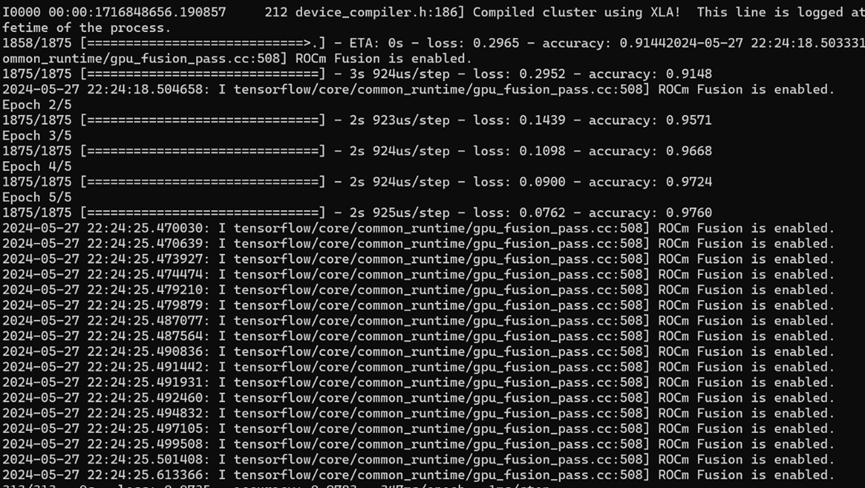Click the timestamp 22:24:25.487077
This screenshot has height=488, width=865.
[x=148, y=321]
